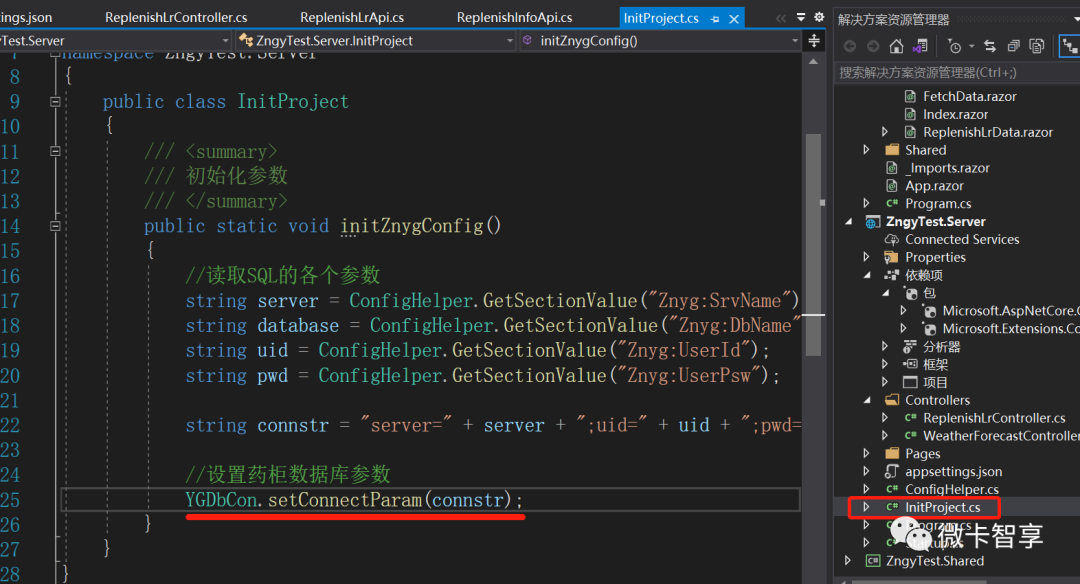The image size is (1080, 584).
Task: Toggle Show All Files icon
Action: 1037,46
